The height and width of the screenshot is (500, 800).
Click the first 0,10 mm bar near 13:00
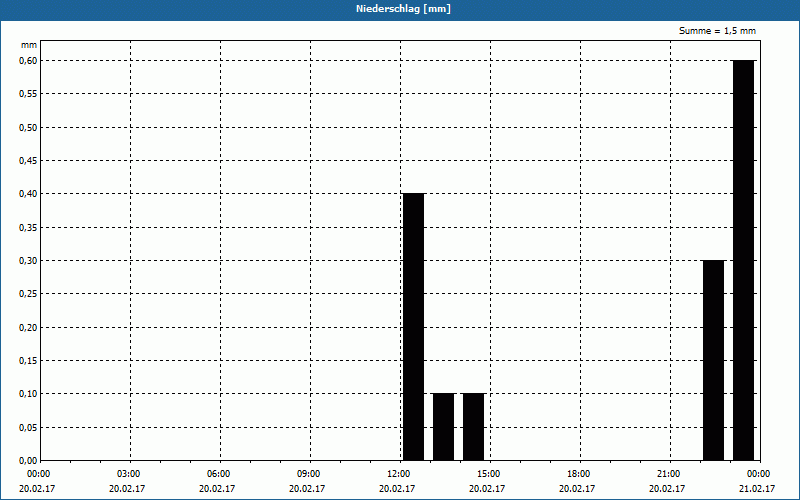[444, 427]
